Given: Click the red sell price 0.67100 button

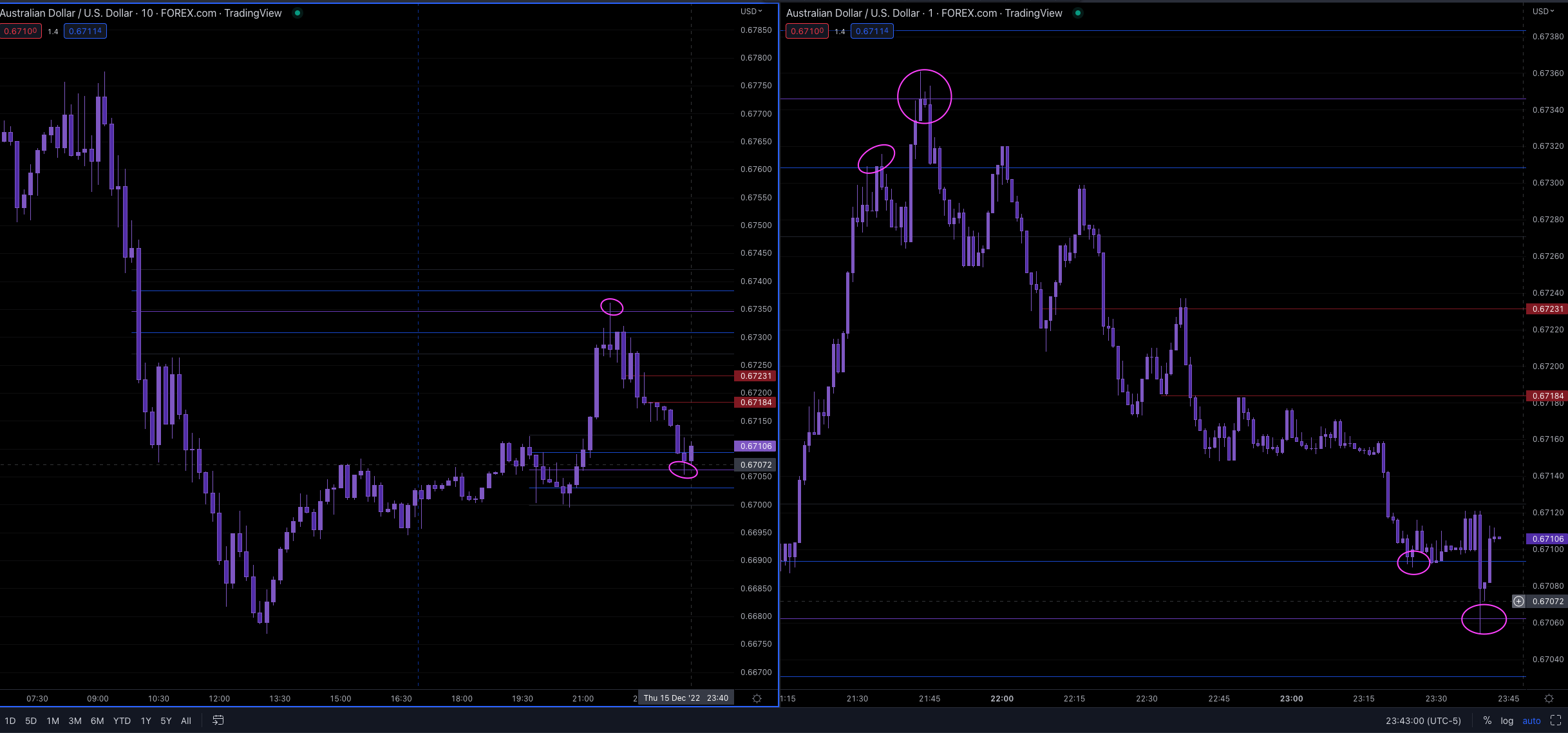Looking at the screenshot, I should (21, 30).
